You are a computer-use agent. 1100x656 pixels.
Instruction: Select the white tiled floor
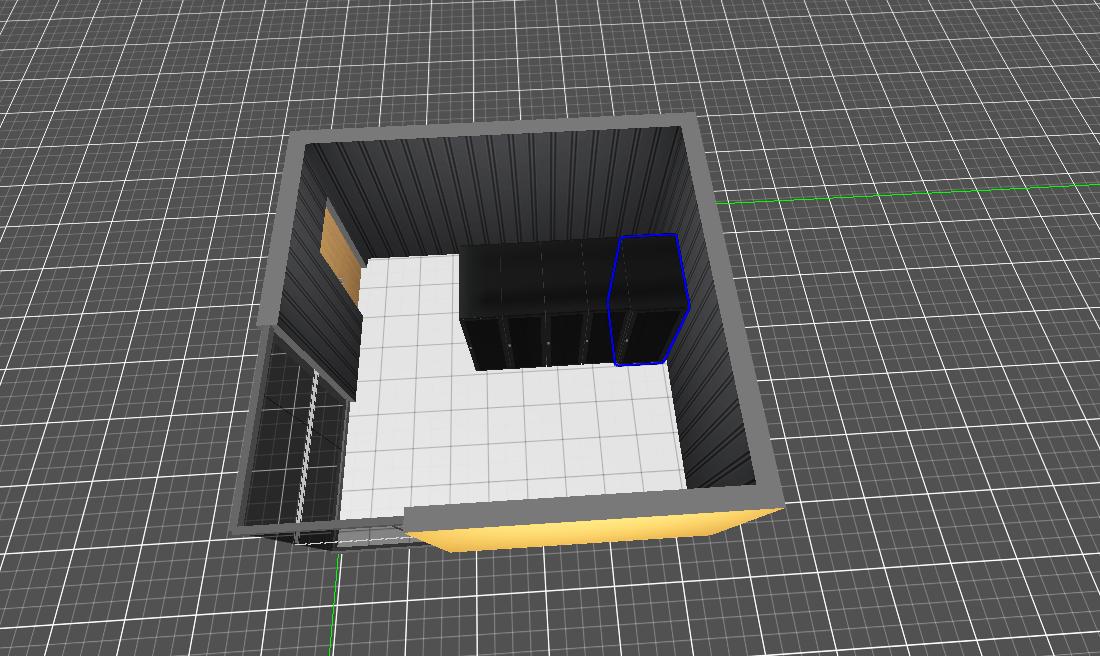pos(520,430)
